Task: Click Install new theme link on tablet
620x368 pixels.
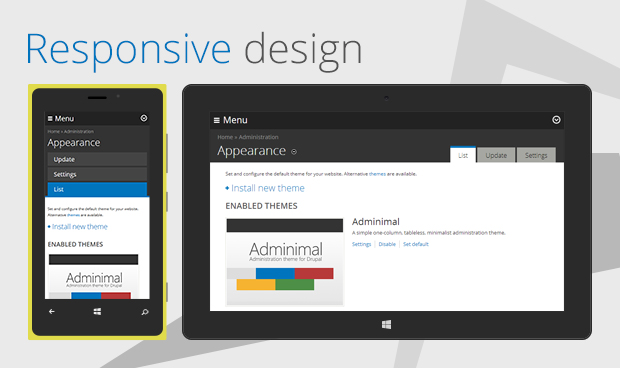Action: click(x=268, y=188)
